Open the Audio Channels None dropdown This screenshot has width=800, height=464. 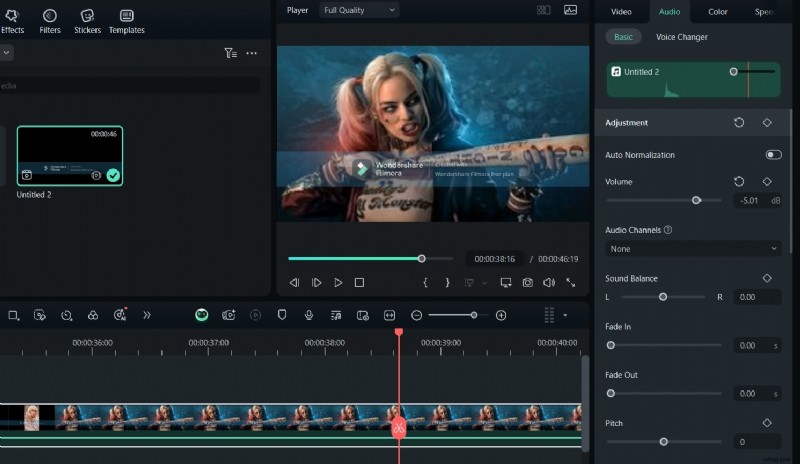click(x=693, y=249)
